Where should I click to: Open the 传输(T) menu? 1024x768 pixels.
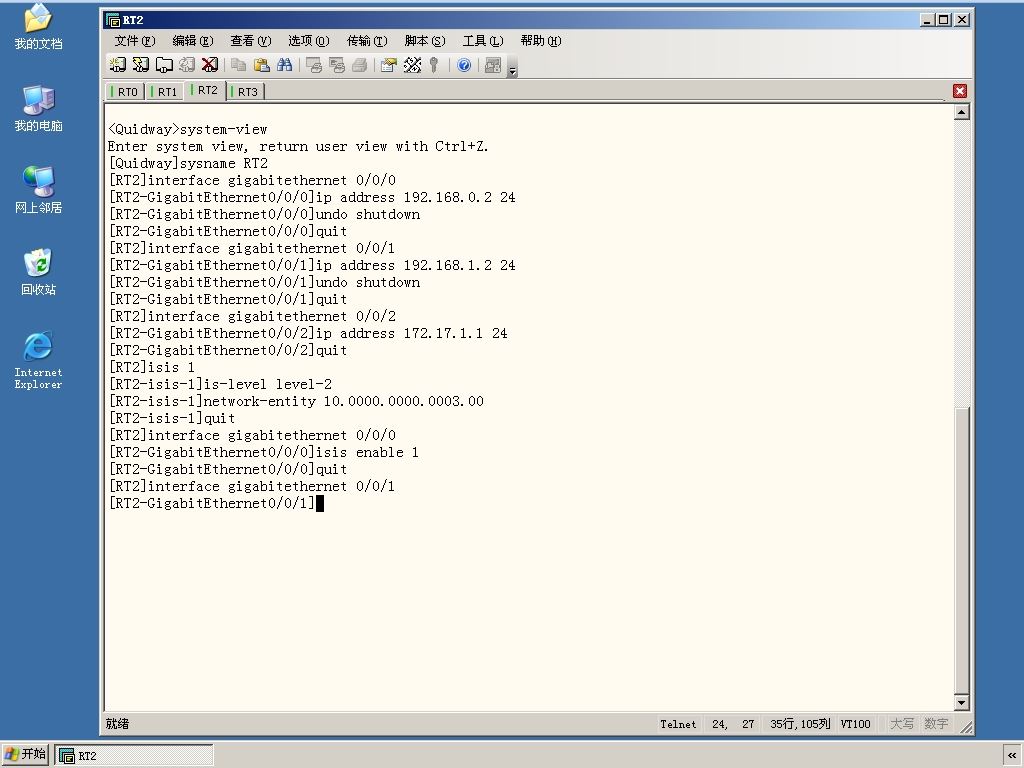point(367,40)
